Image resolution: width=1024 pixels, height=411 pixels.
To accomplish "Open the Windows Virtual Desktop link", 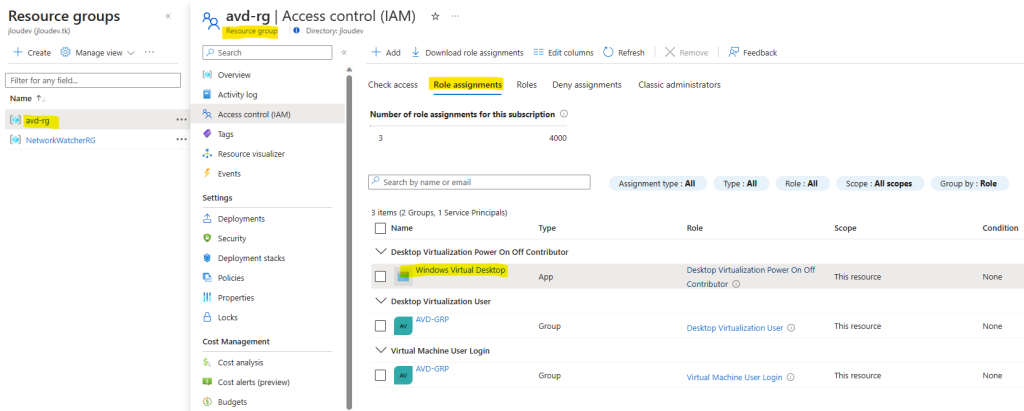I will [460, 270].
